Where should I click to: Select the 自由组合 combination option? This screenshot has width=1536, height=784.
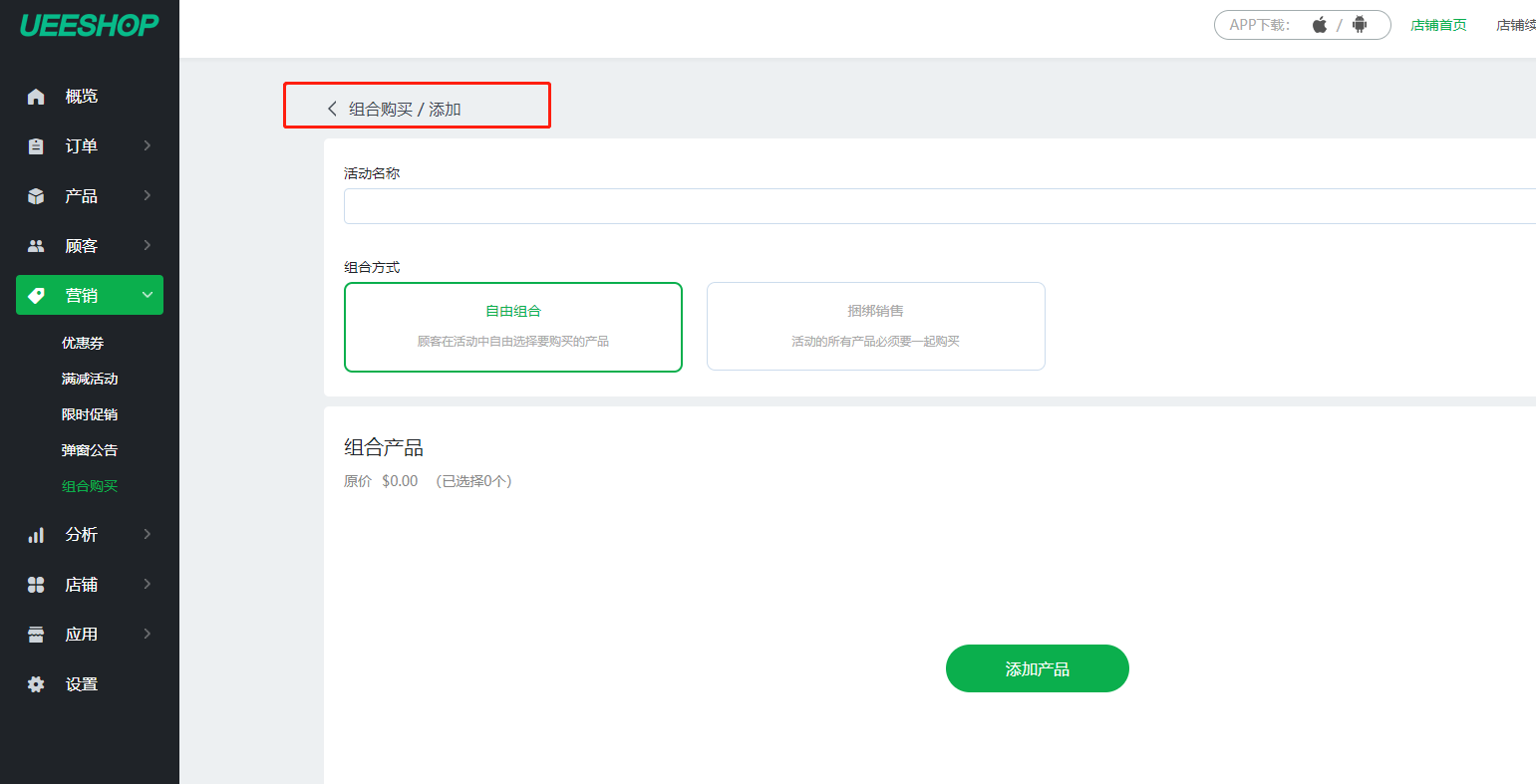[x=512, y=327]
